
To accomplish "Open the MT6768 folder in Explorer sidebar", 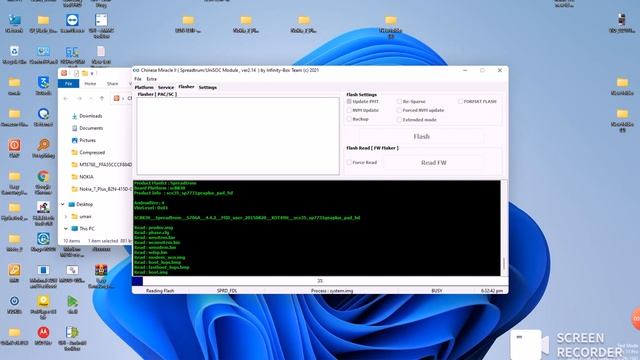I will [101, 164].
